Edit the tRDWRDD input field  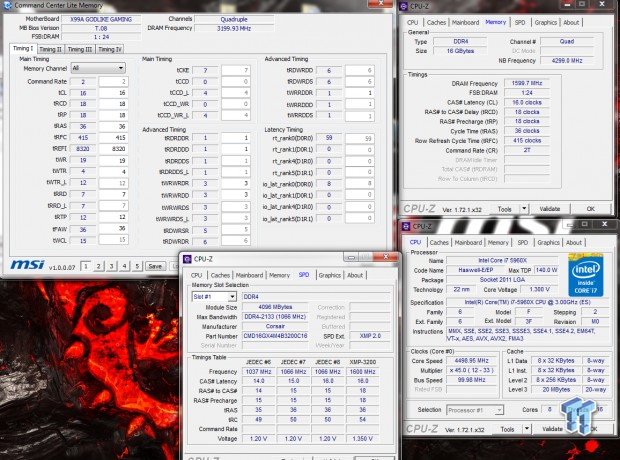click(x=359, y=70)
